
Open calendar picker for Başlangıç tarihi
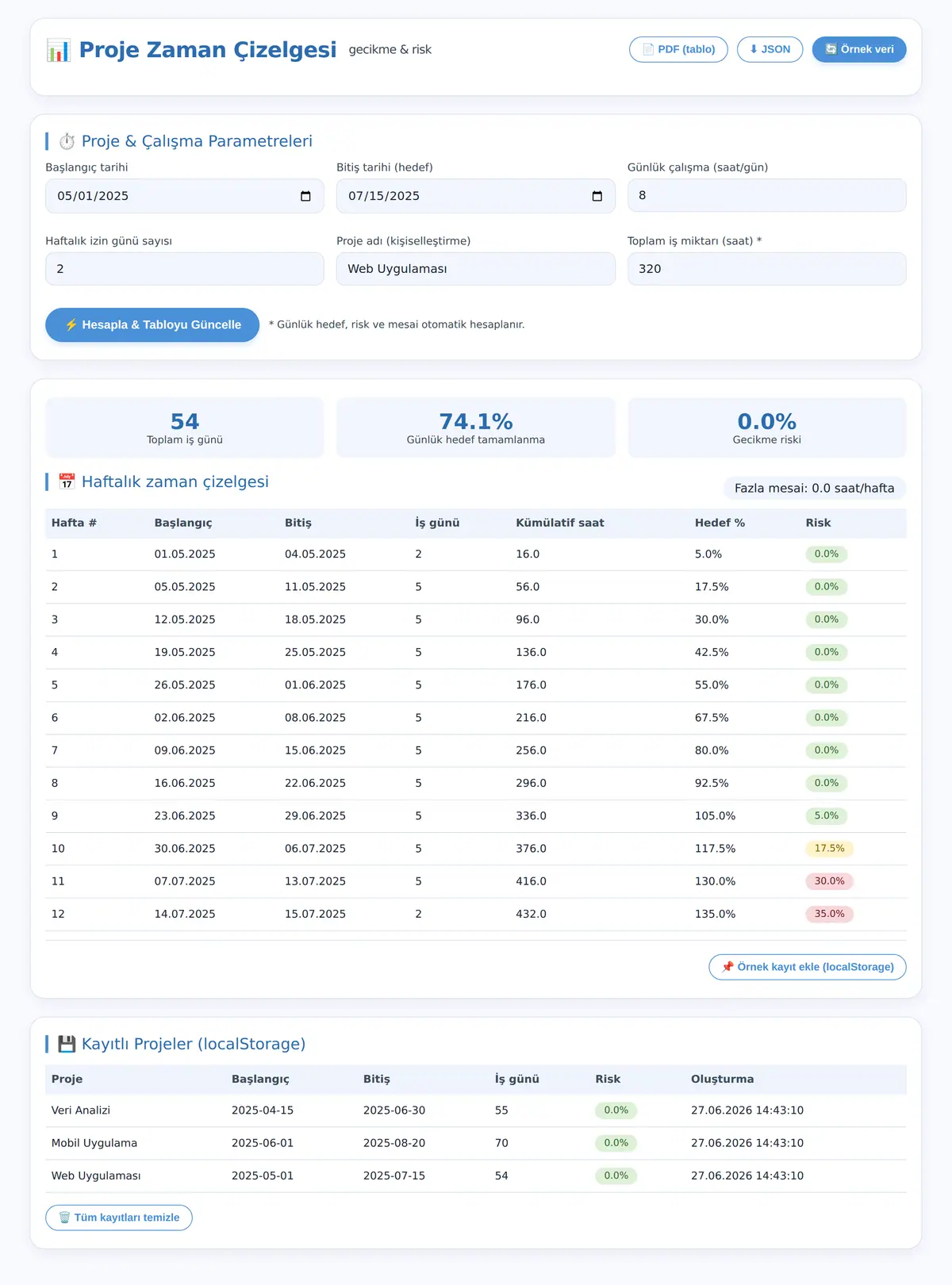click(305, 196)
